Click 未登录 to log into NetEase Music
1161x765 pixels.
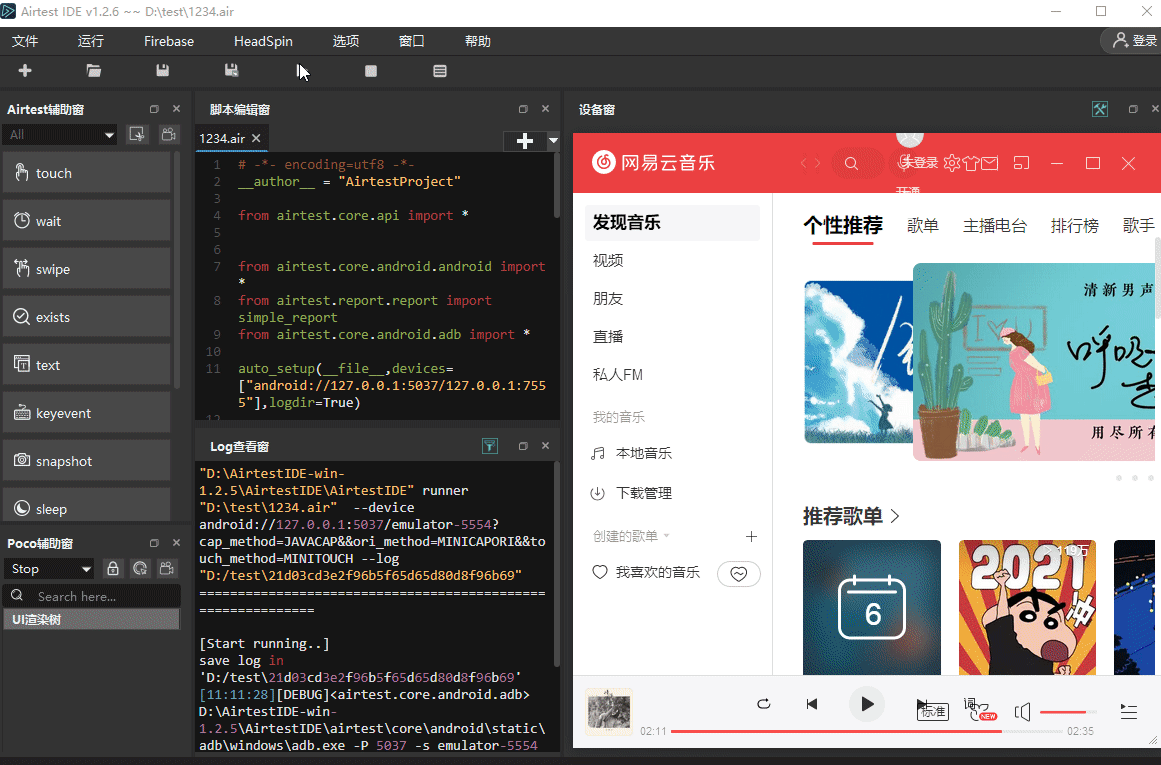tap(920, 163)
